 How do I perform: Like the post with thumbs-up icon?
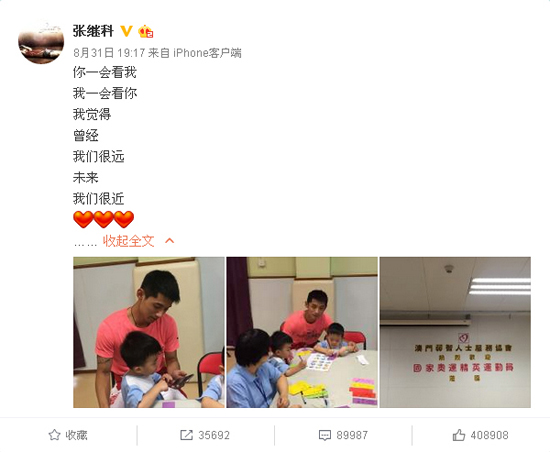[458, 435]
